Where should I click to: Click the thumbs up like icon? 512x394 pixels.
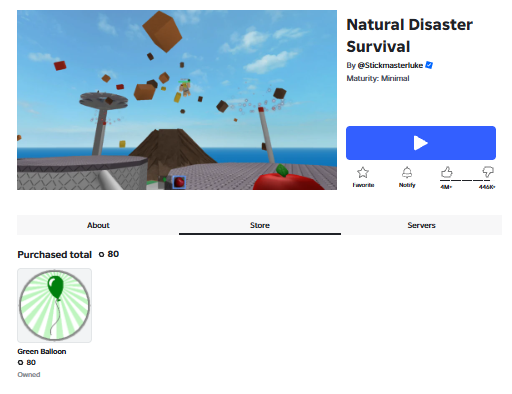tap(447, 172)
